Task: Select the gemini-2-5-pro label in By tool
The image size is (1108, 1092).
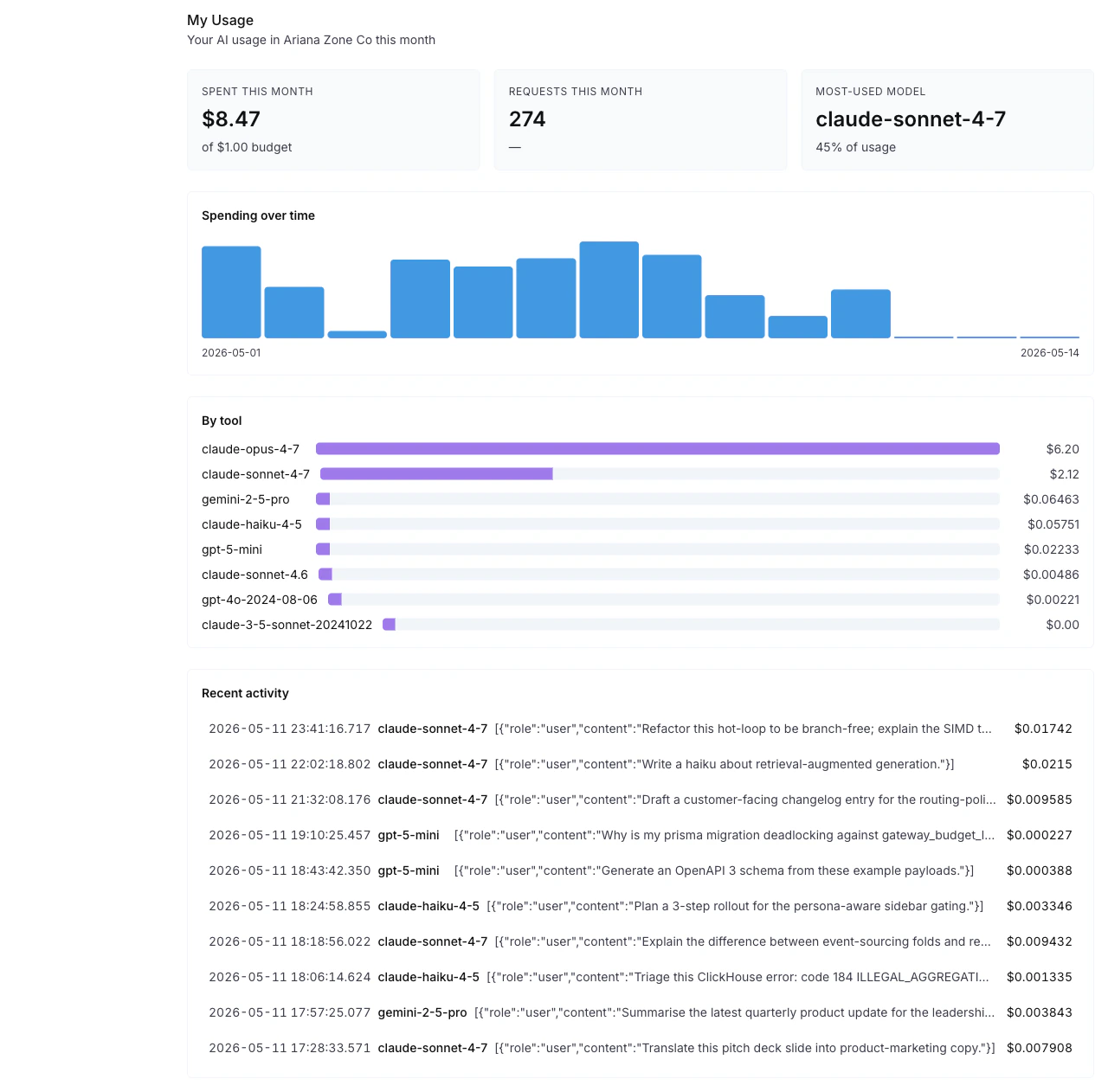Action: (246, 499)
